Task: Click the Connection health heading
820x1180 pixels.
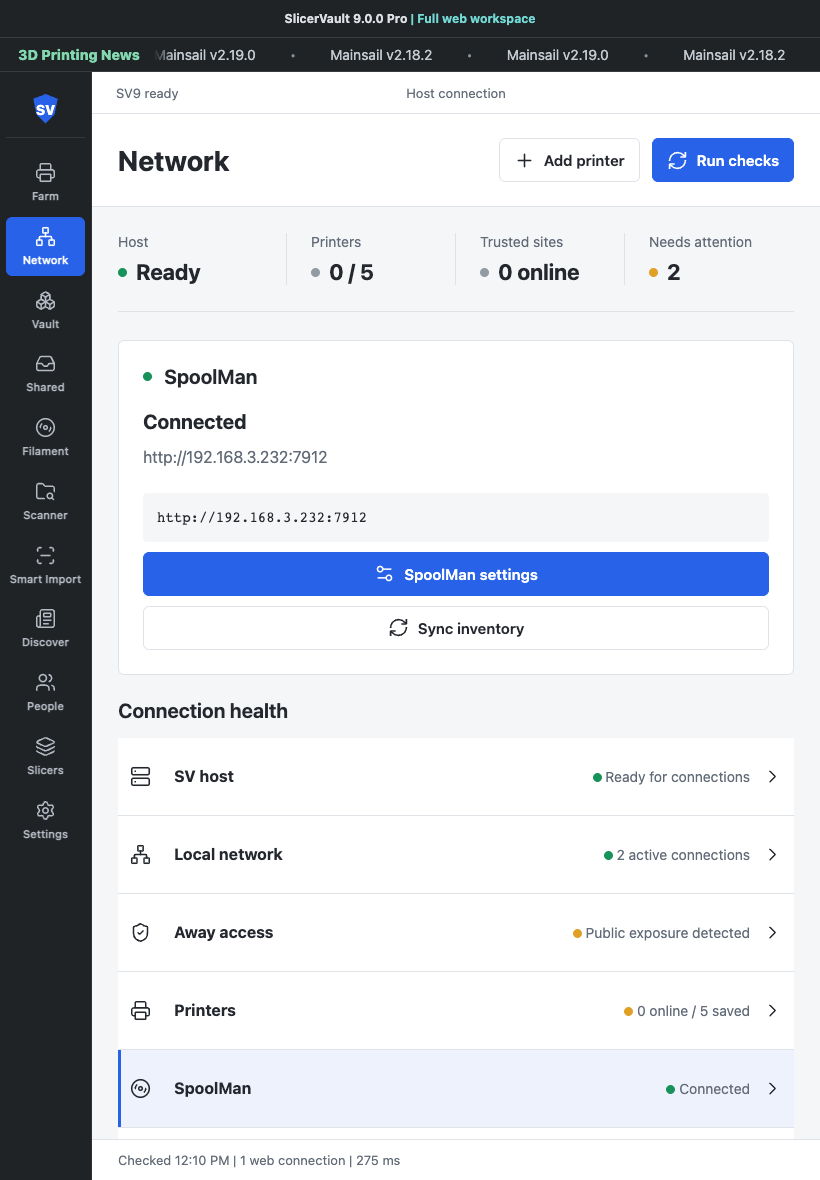Action: pos(203,711)
